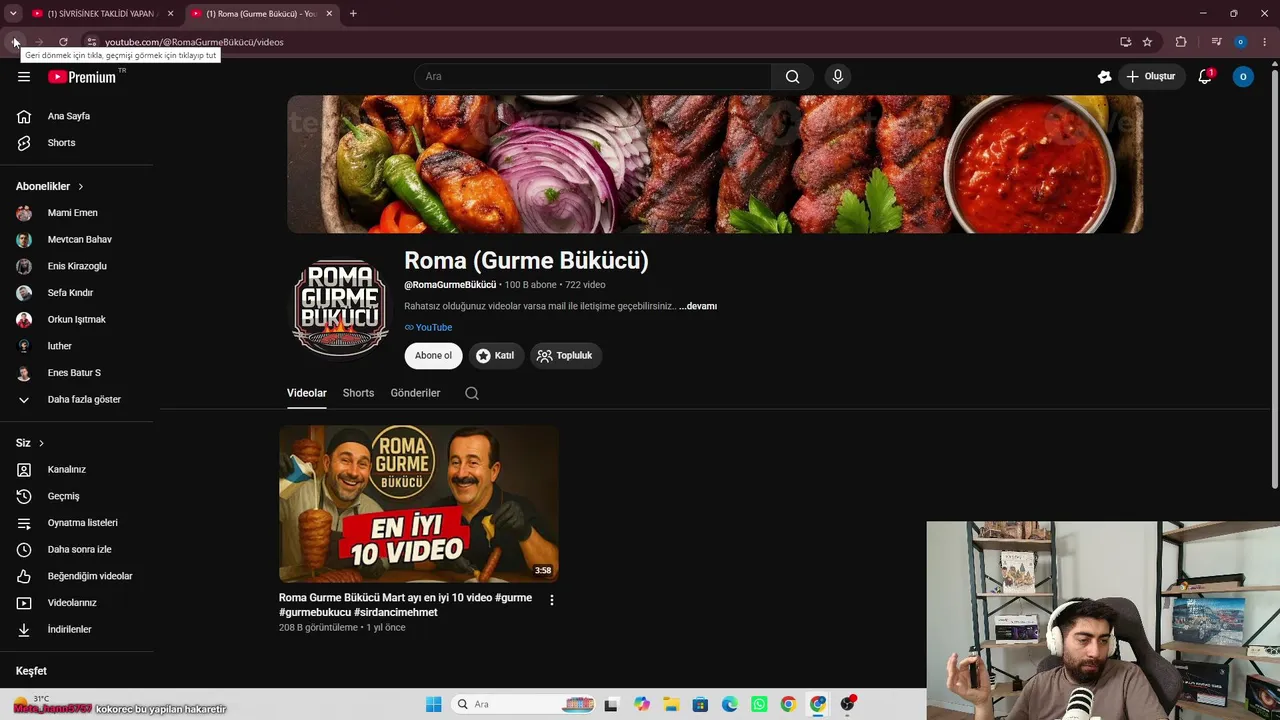This screenshot has height=720, width=1280.
Task: Bookmark this page with the star icon
Action: tap(1147, 42)
